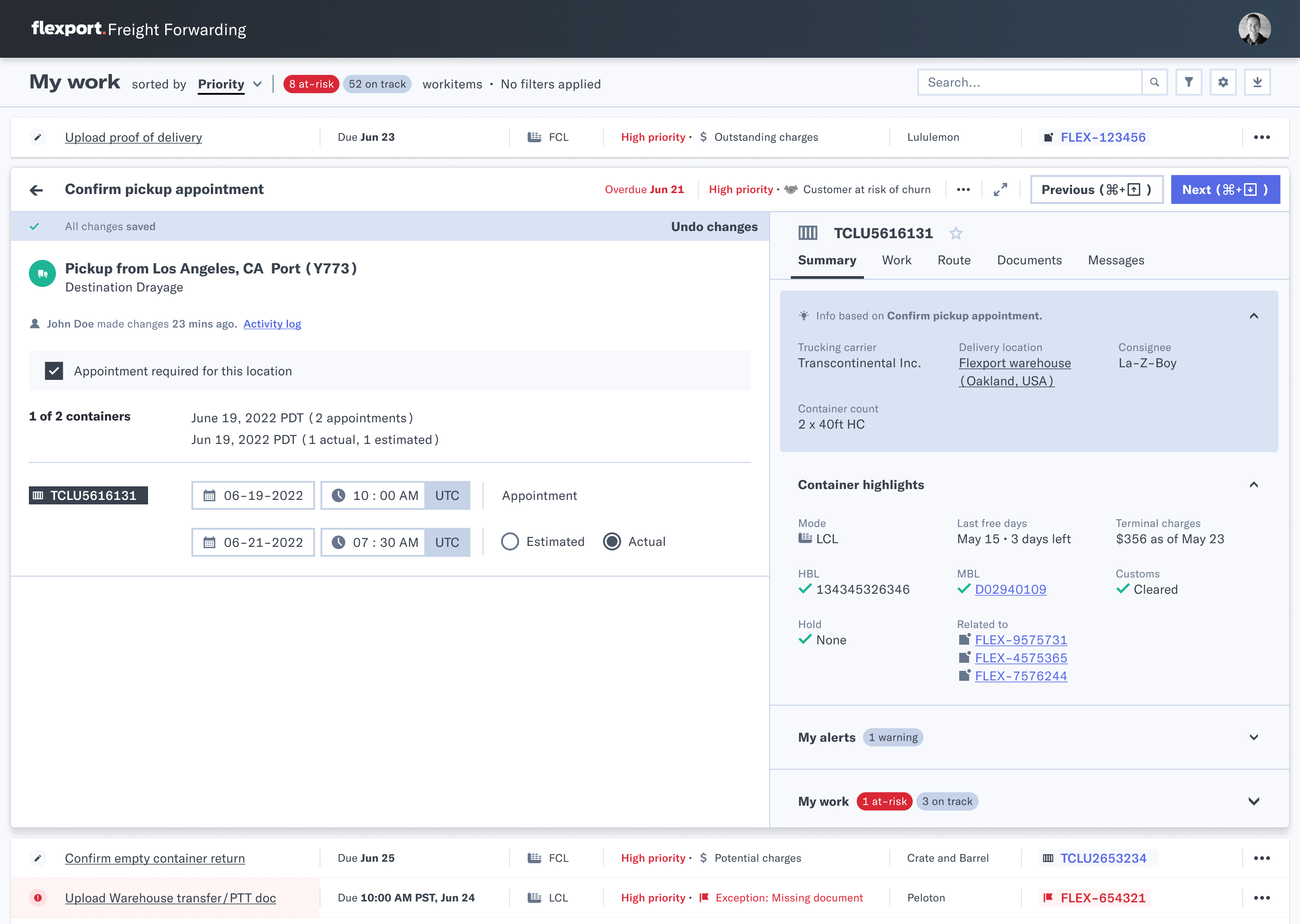Screen dimensions: 1300x924
Task: Click the 8 at-risk badge in header
Action: coord(311,84)
